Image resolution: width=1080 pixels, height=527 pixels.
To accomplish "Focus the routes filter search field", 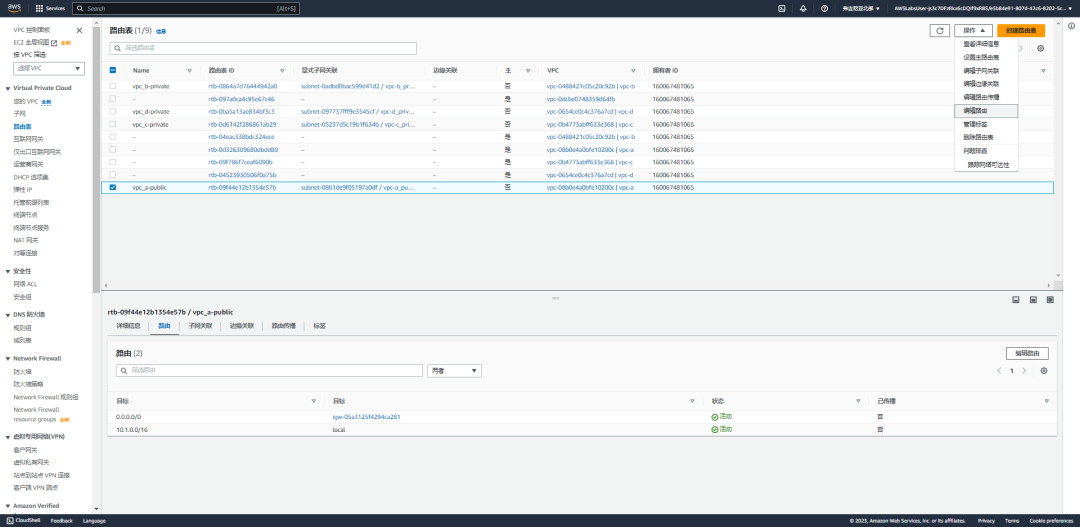I will (269, 371).
